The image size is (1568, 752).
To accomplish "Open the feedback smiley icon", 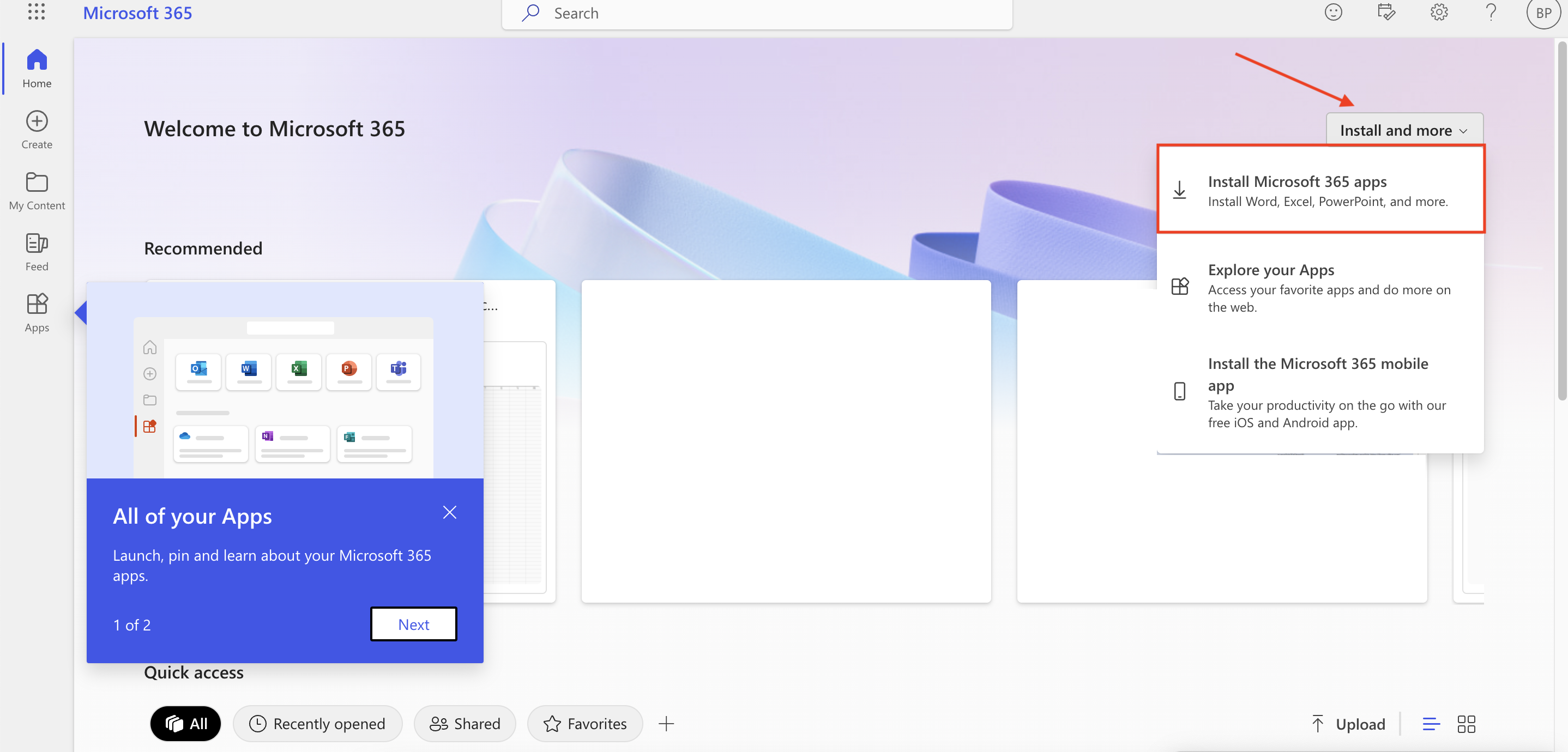I will tap(1333, 12).
